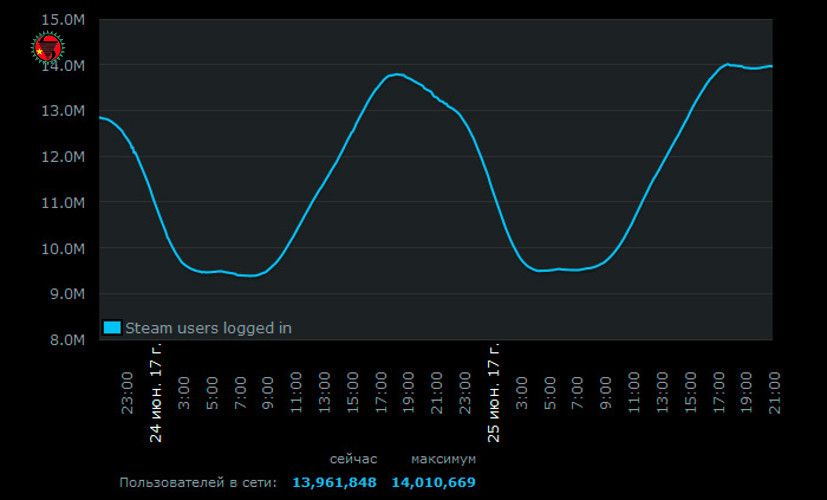Screen dimensions: 827x500
Task: Click the '24 июн. 17 г.' date marker
Action: [156, 395]
